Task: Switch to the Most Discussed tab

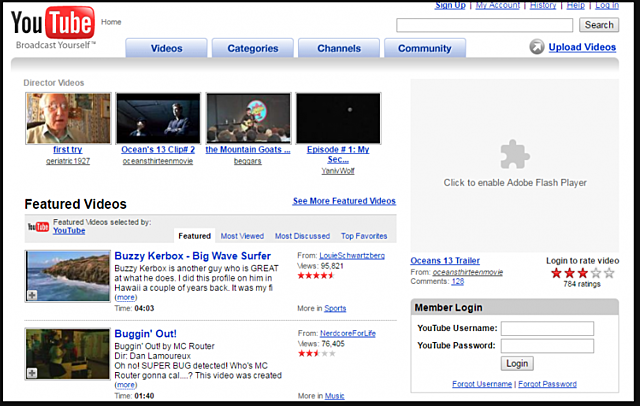Action: coord(302,236)
